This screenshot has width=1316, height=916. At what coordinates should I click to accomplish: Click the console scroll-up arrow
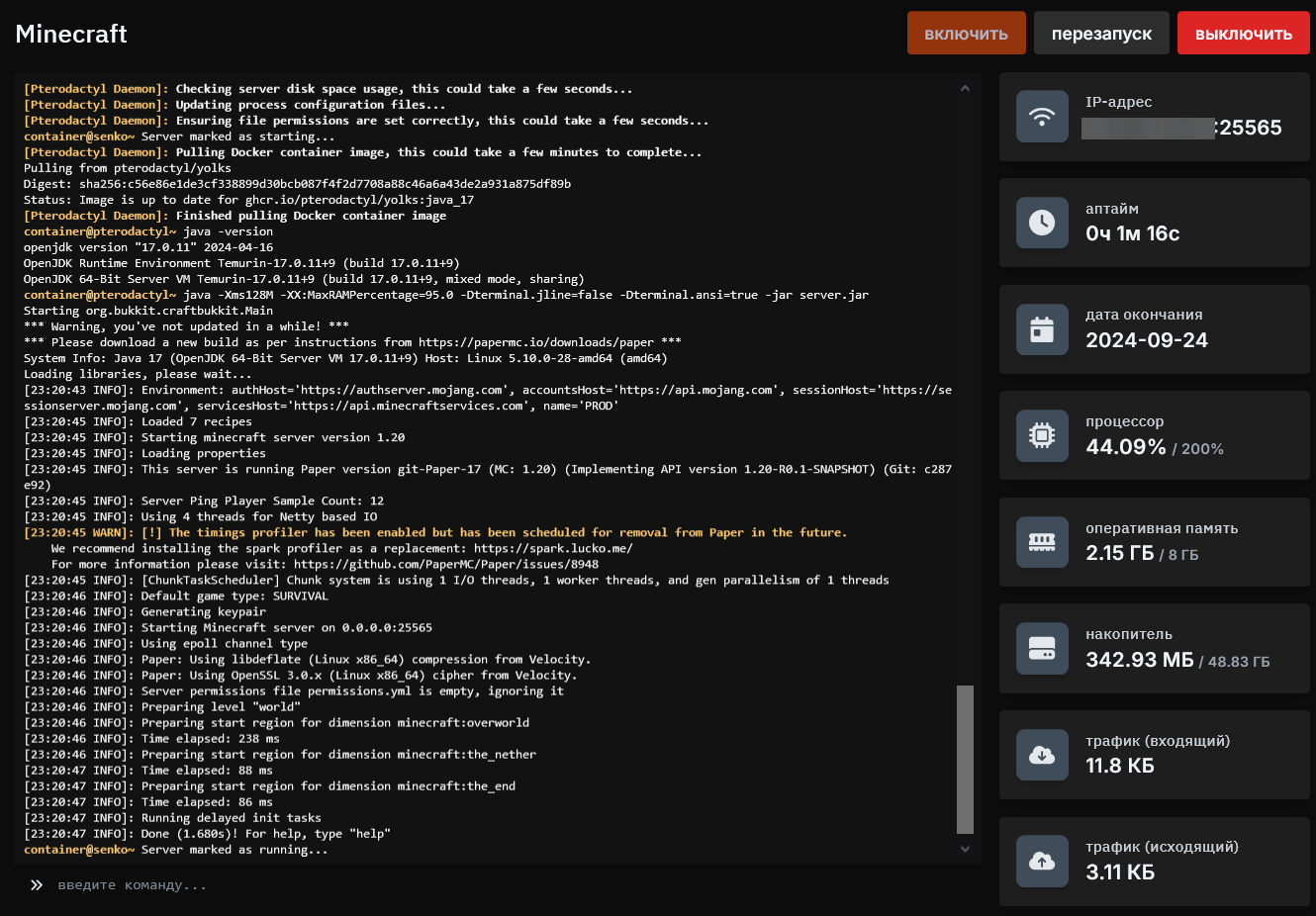[x=965, y=88]
